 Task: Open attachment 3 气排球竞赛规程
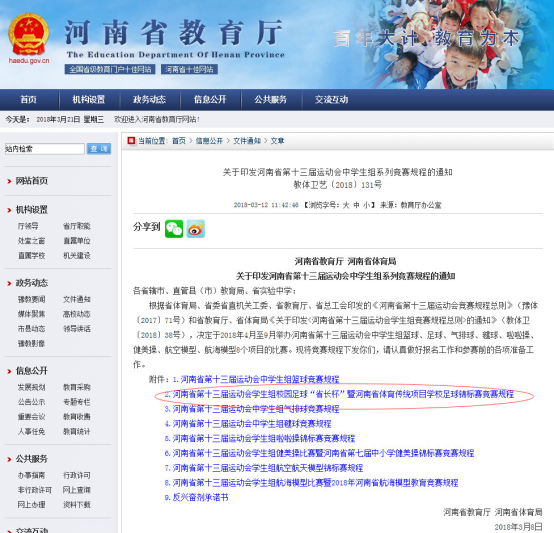[x=252, y=409]
